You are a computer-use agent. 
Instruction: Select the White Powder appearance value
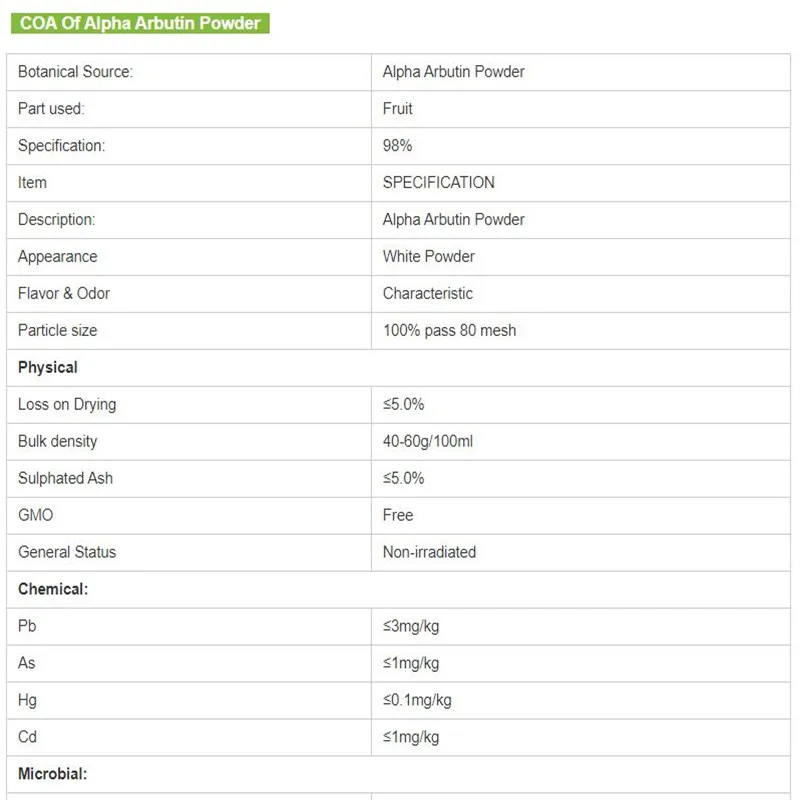click(428, 257)
